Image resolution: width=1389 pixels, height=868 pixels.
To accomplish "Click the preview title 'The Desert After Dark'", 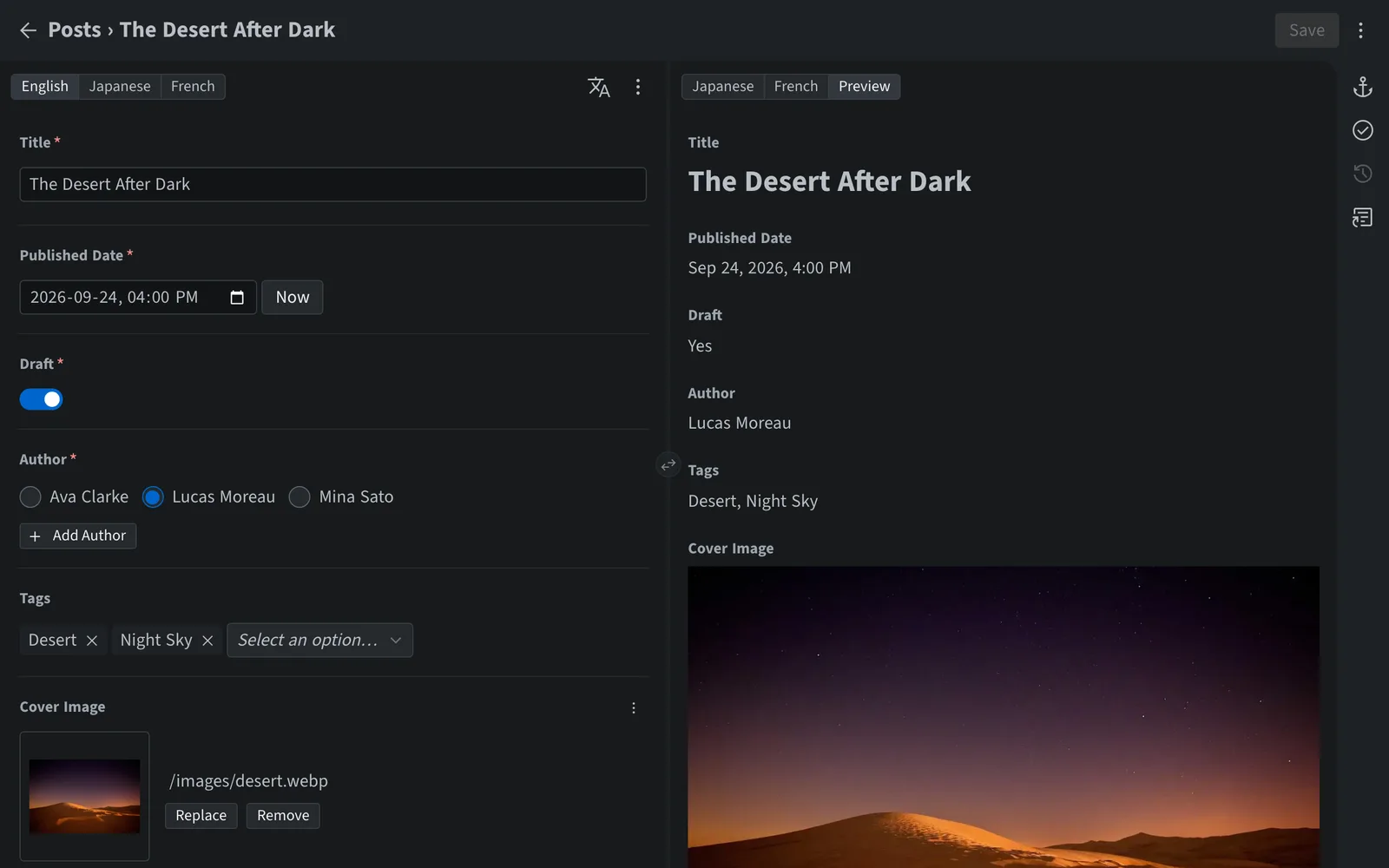I will pos(829,181).
